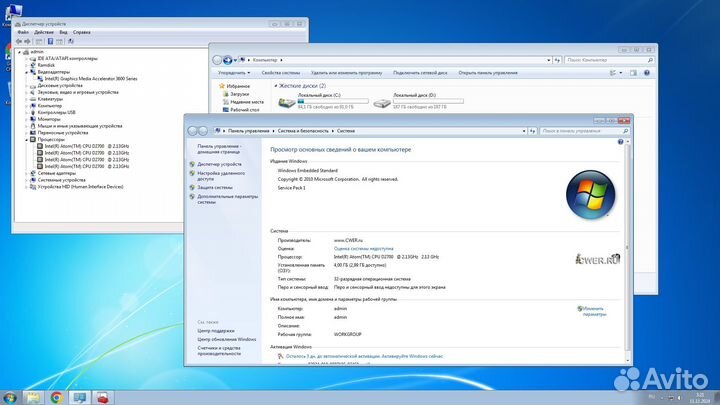The image size is (720, 405).
Task: Select Intel Graphics Media Accelerator 3600 device
Action: pos(87,78)
